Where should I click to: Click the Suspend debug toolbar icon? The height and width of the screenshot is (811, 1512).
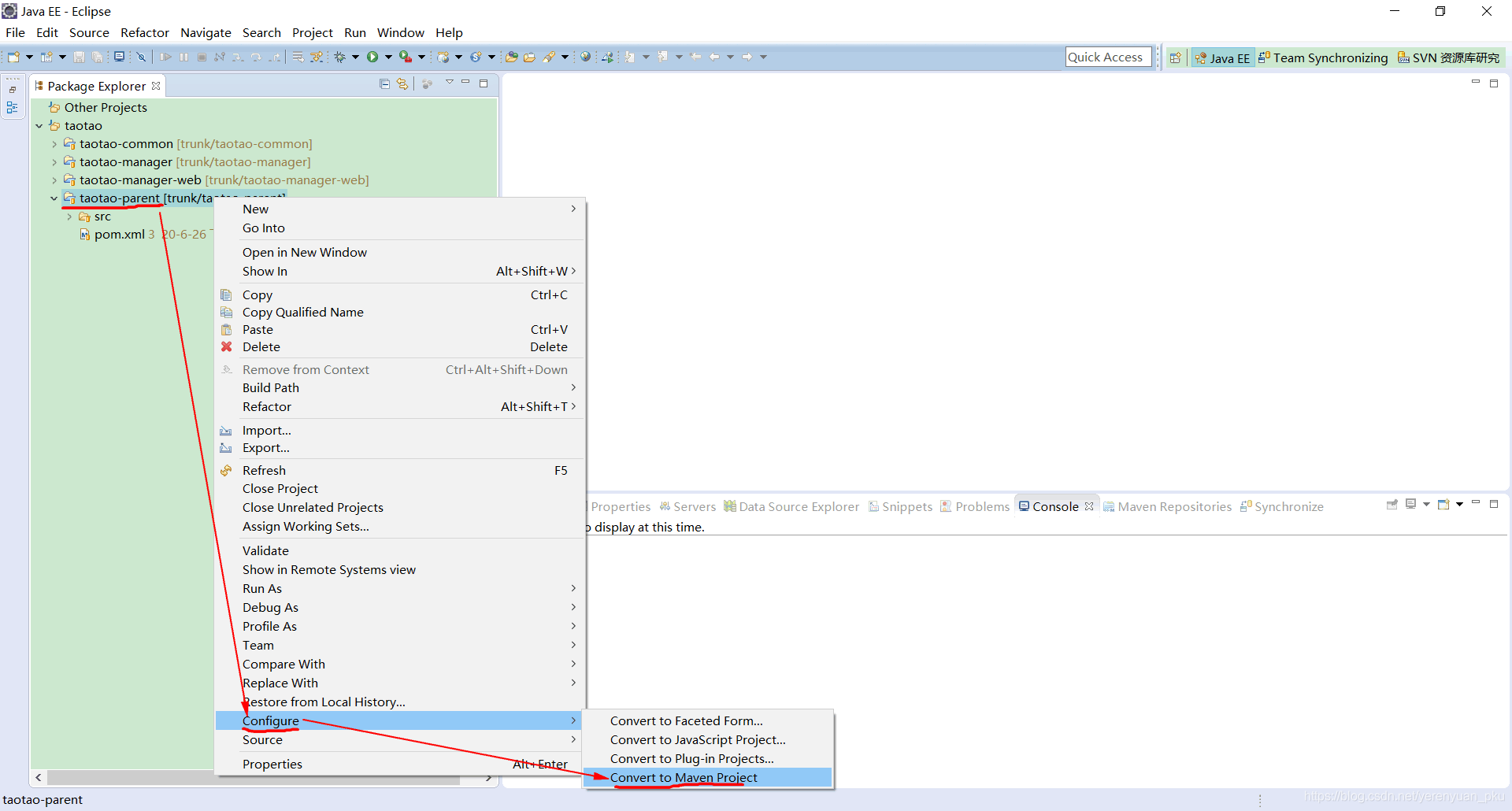(x=183, y=57)
